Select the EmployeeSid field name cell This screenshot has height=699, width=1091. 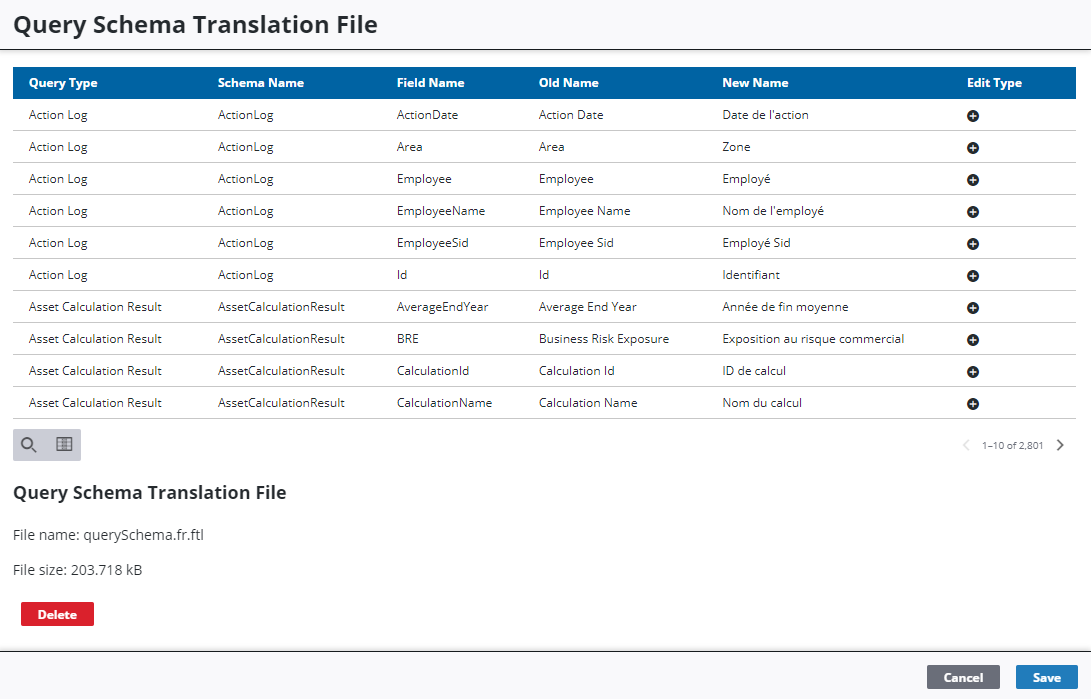(432, 243)
